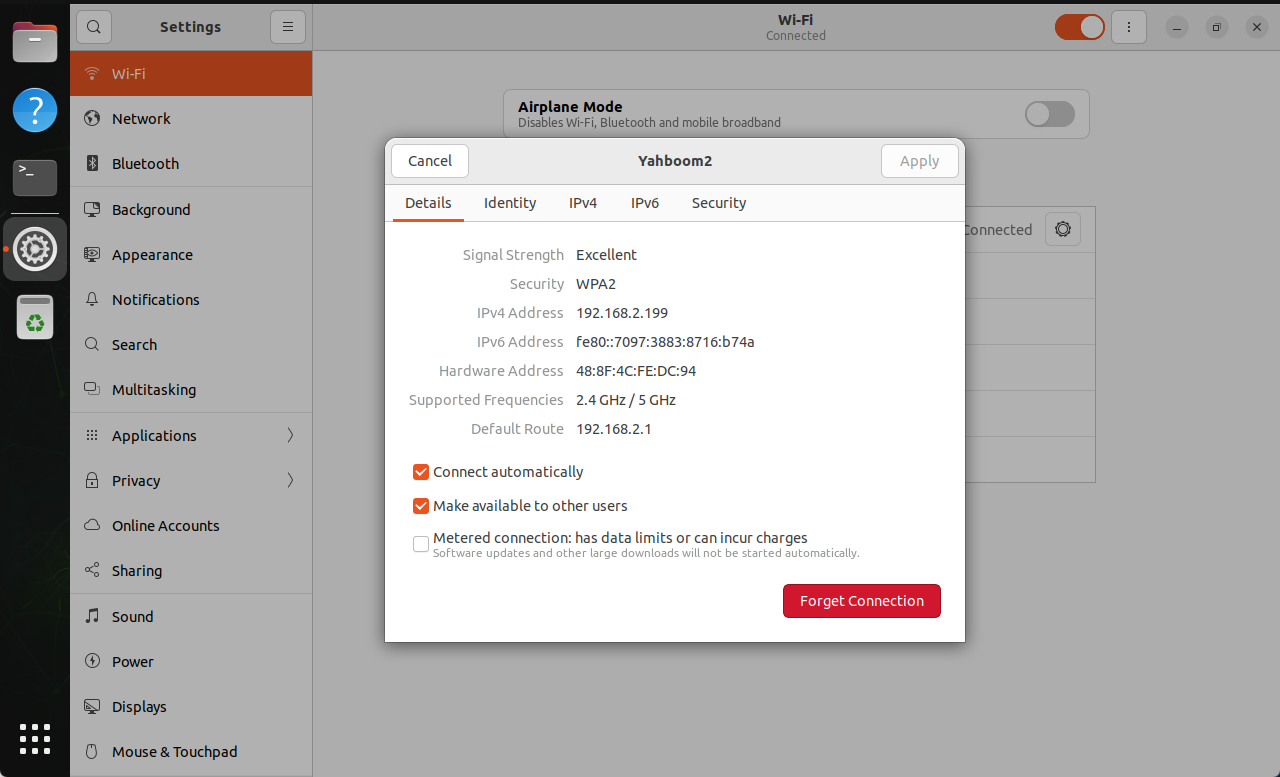
Task: Turn off the Wi-Fi switch in header
Action: 1080,27
